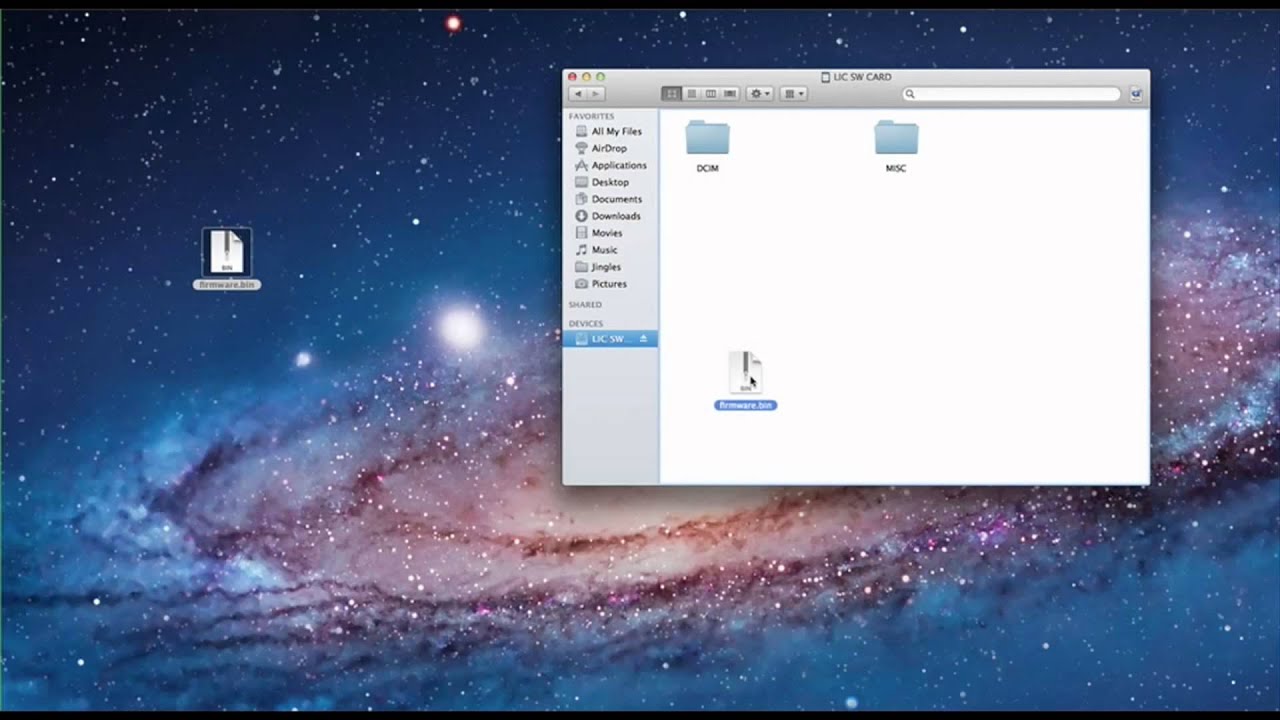Click firmware.bin label on desktop
The width and height of the screenshot is (1280, 720).
pyautogui.click(x=227, y=285)
